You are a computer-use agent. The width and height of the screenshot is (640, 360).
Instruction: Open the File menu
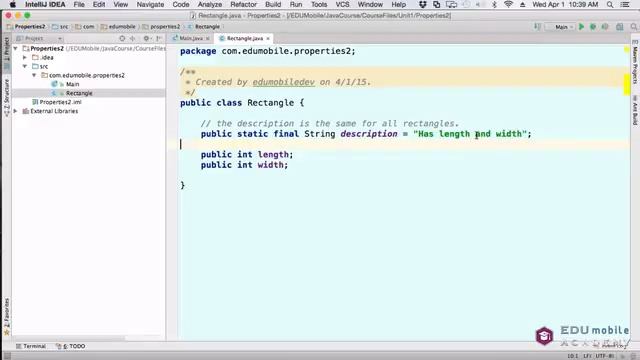[79, 4]
